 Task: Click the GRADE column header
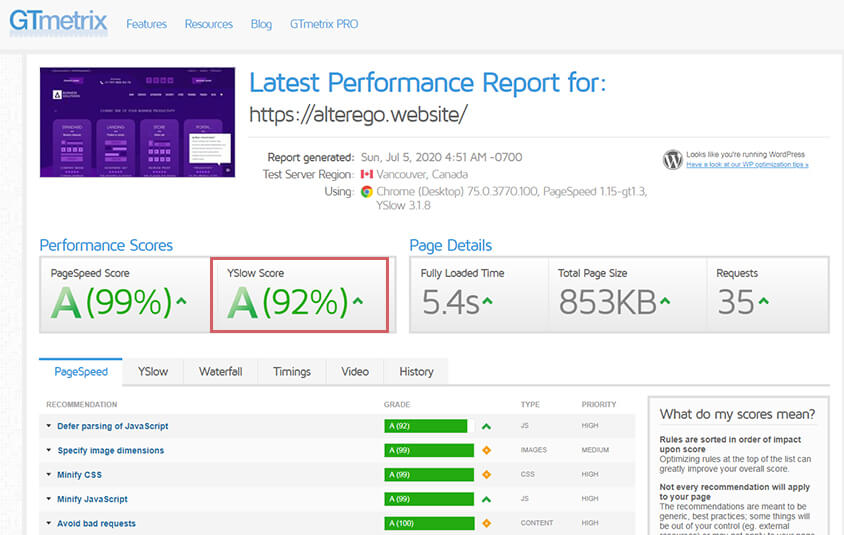[397, 404]
